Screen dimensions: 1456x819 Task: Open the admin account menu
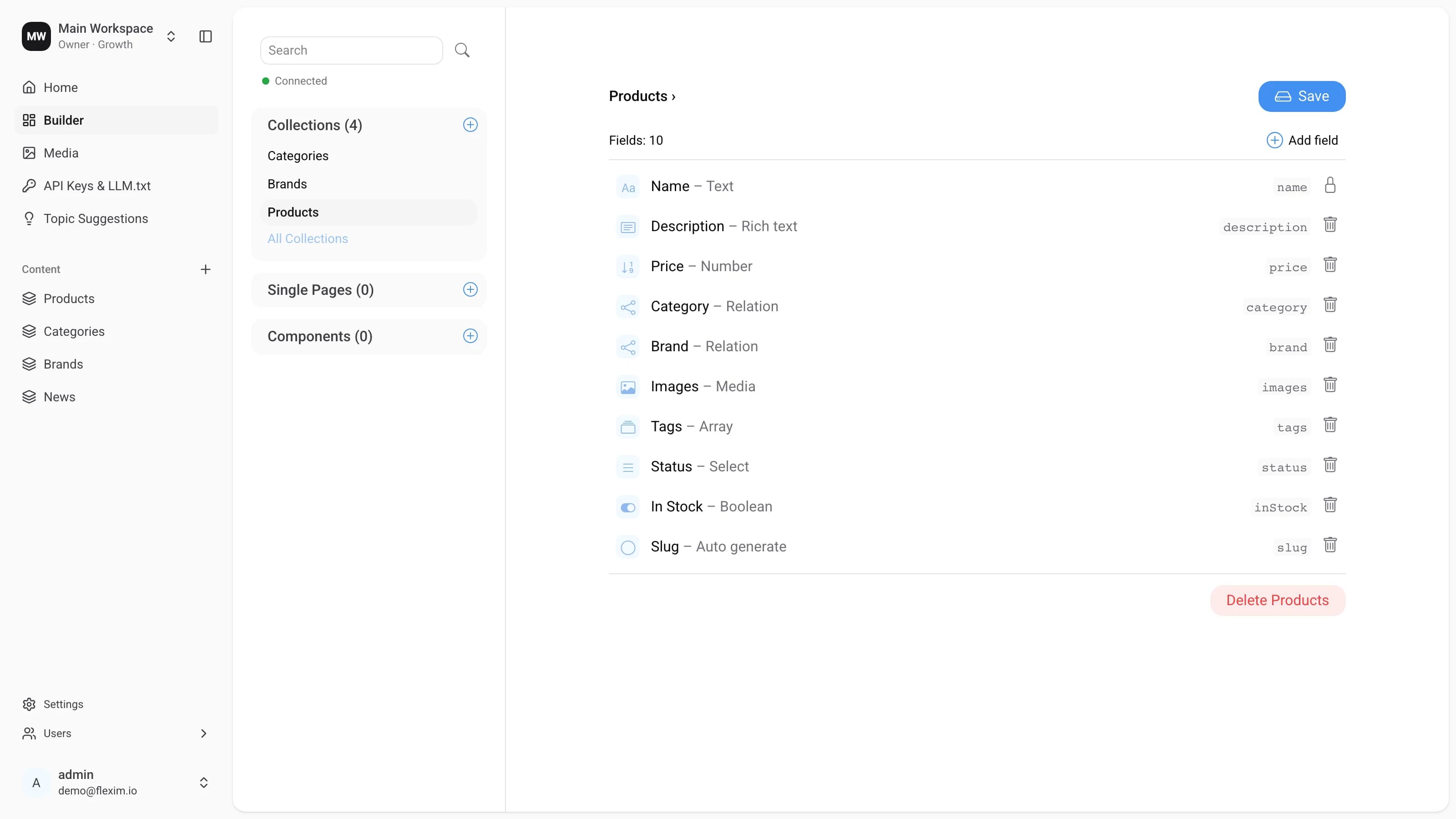coord(203,782)
